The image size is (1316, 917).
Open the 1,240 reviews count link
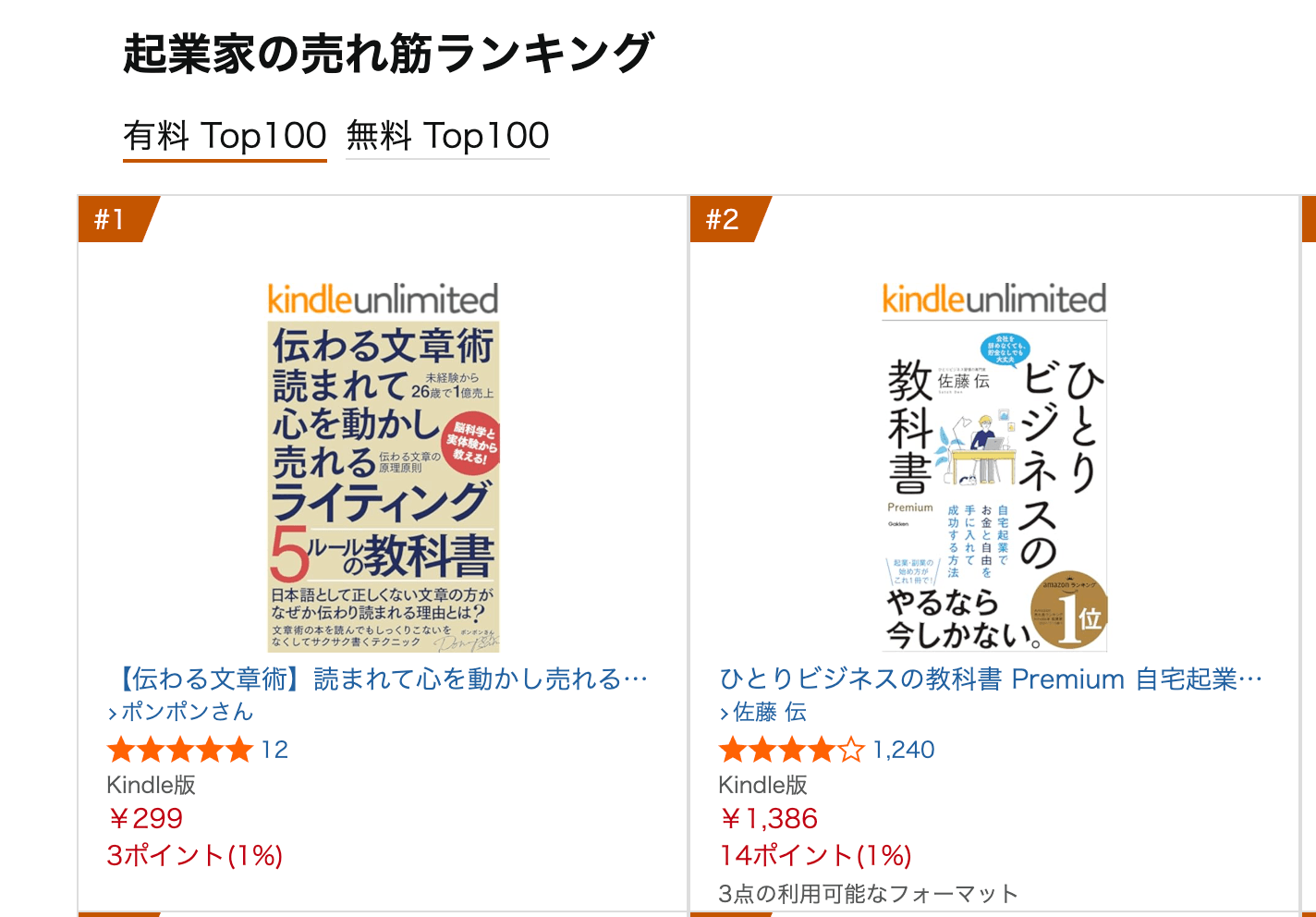click(903, 750)
